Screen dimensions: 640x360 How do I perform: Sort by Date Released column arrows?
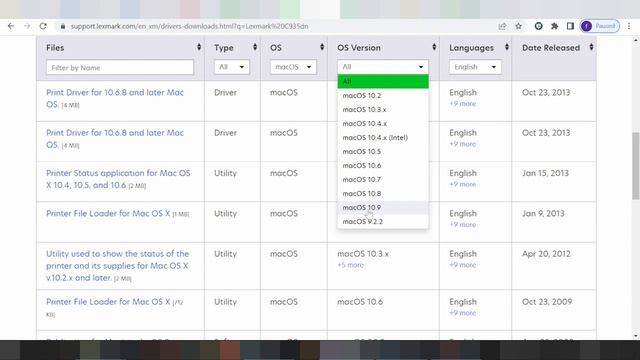tap(591, 47)
